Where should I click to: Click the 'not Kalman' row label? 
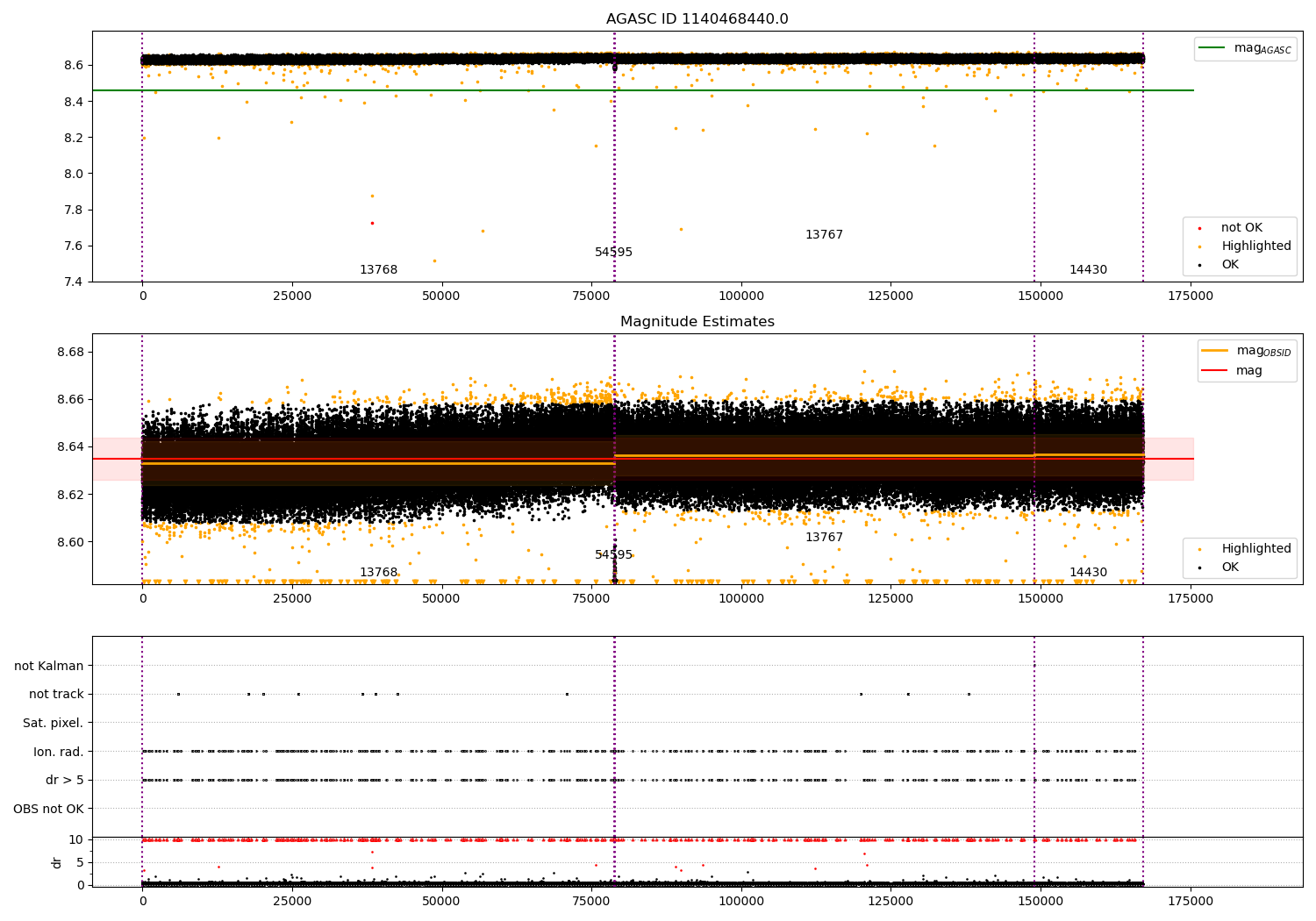[x=49, y=667]
